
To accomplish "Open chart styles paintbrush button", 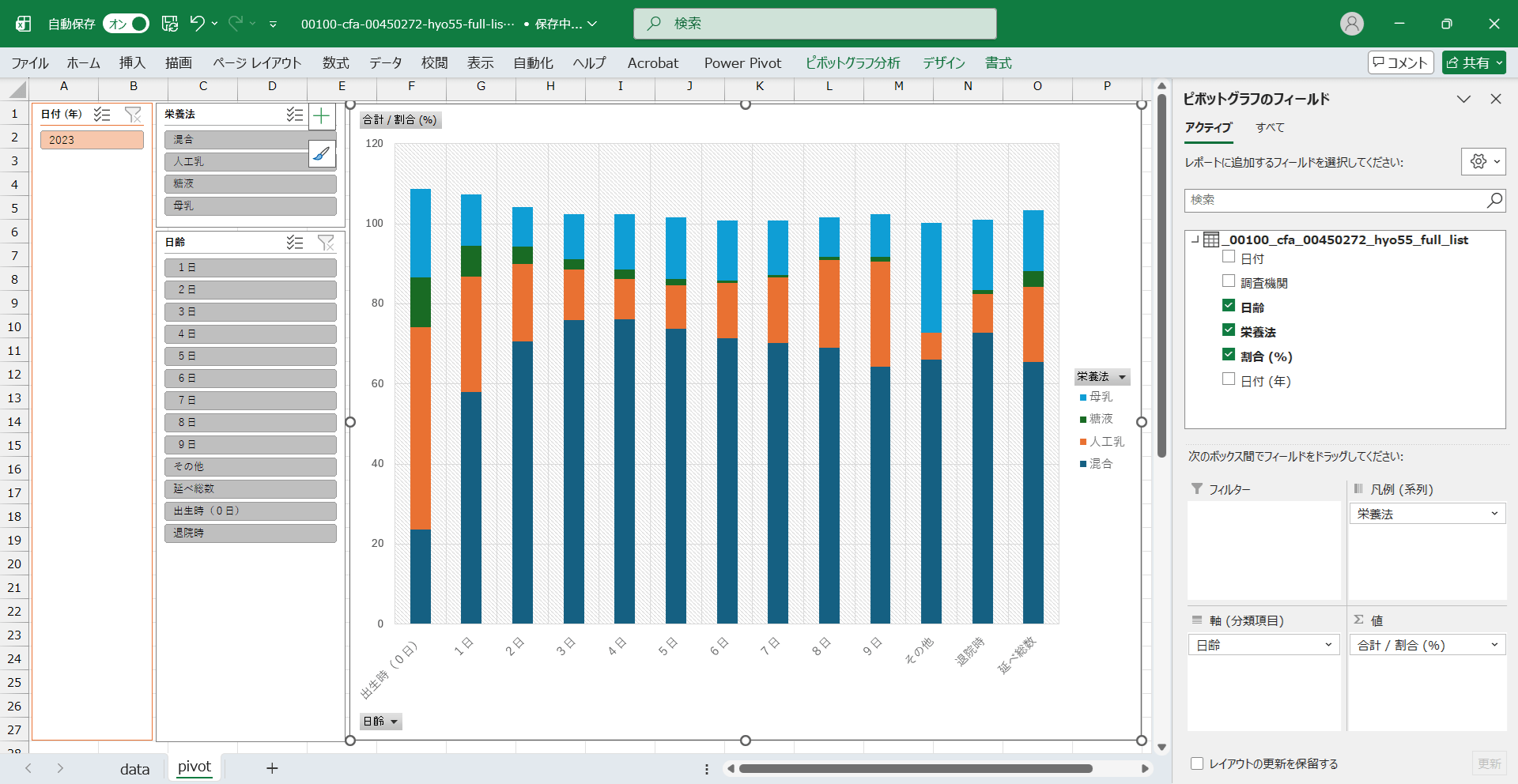I will (x=321, y=153).
